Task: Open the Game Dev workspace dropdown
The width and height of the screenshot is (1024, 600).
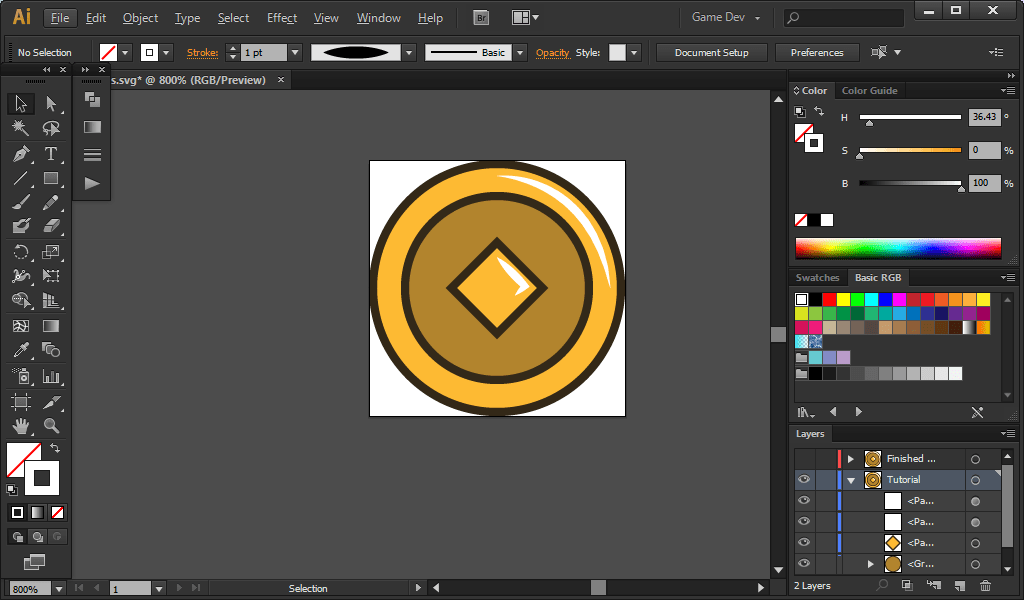Action: [x=726, y=18]
